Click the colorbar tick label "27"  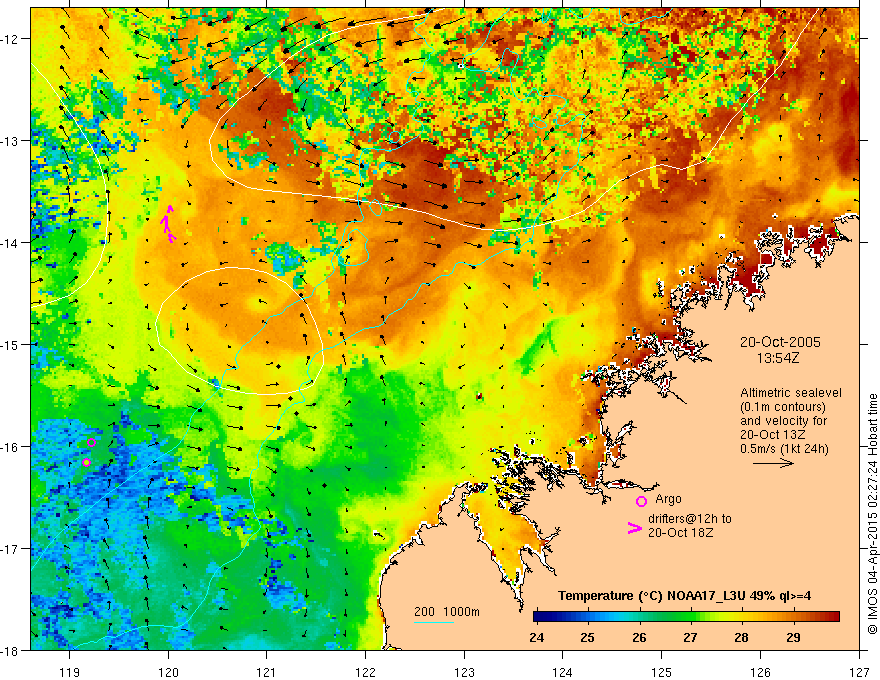[x=690, y=637]
